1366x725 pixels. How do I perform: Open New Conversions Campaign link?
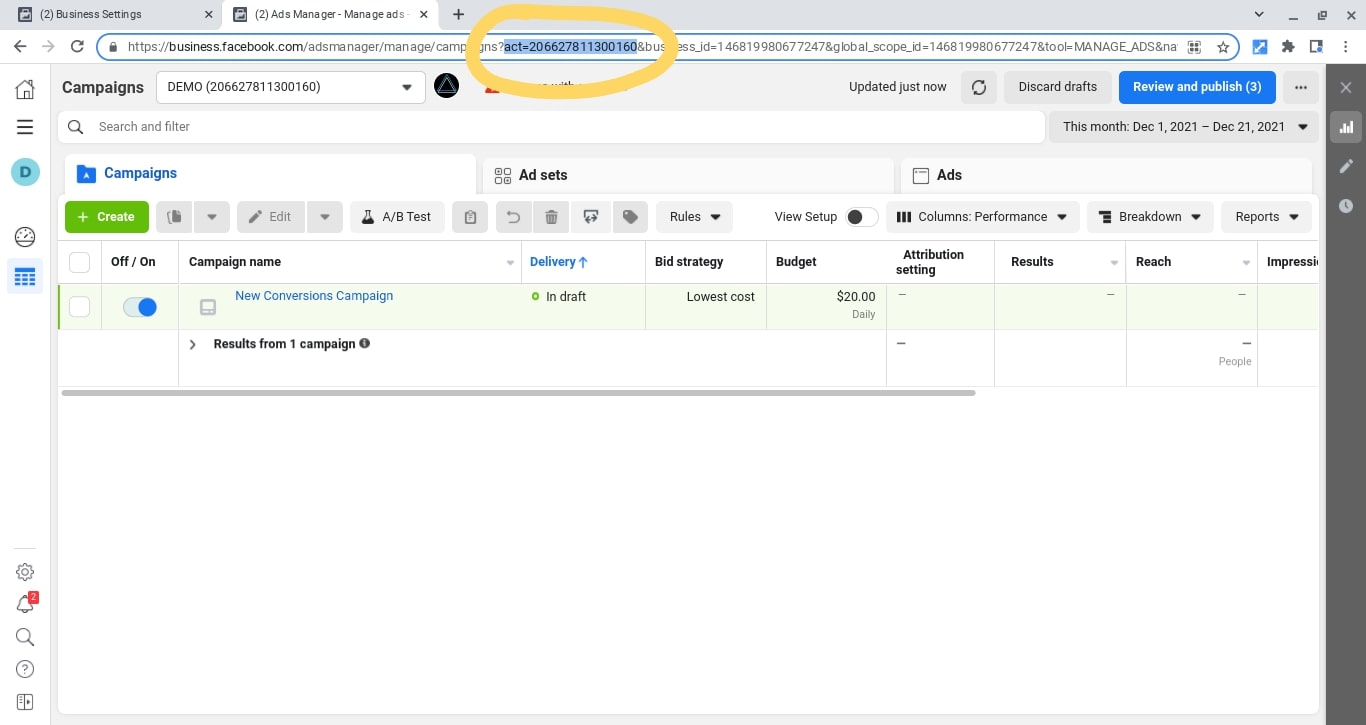tap(314, 296)
